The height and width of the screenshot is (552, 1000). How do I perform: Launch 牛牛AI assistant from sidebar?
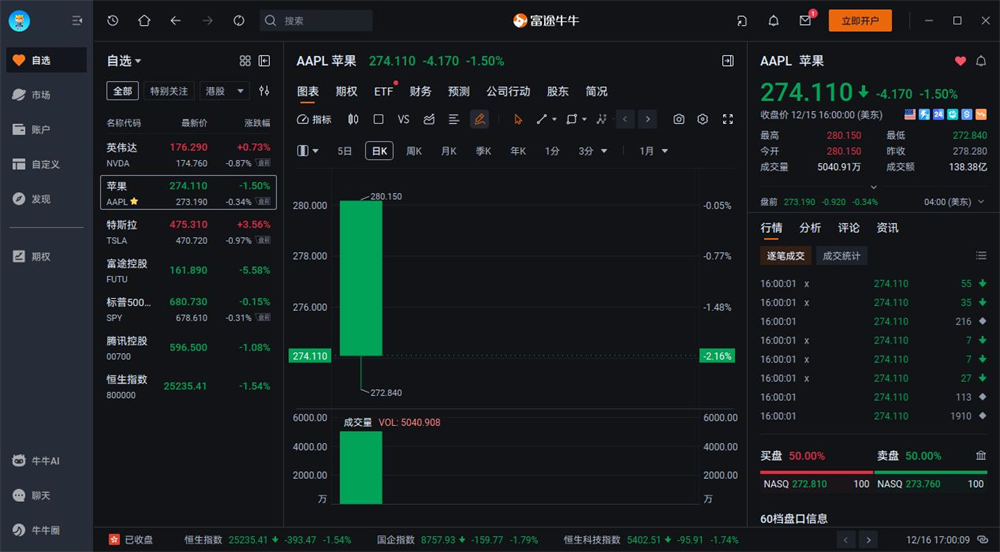(x=46, y=461)
